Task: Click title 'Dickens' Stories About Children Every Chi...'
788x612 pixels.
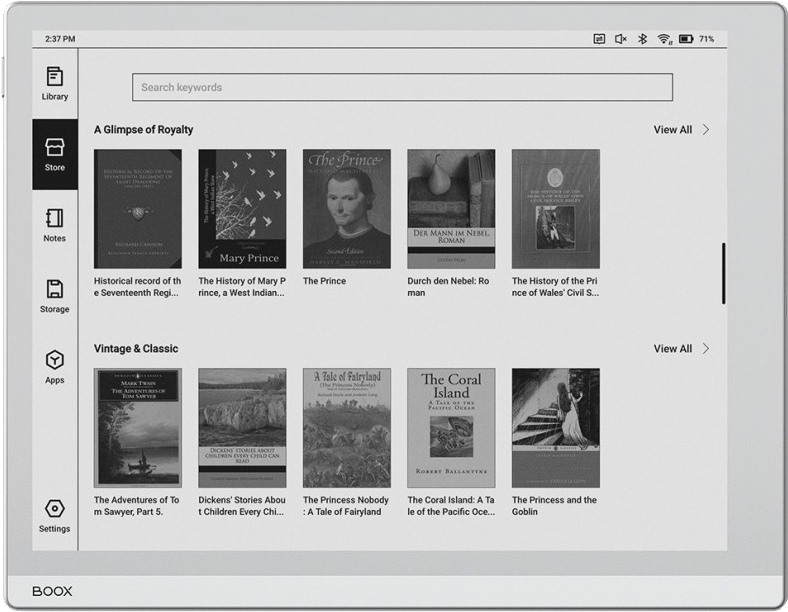Action: coord(242,506)
